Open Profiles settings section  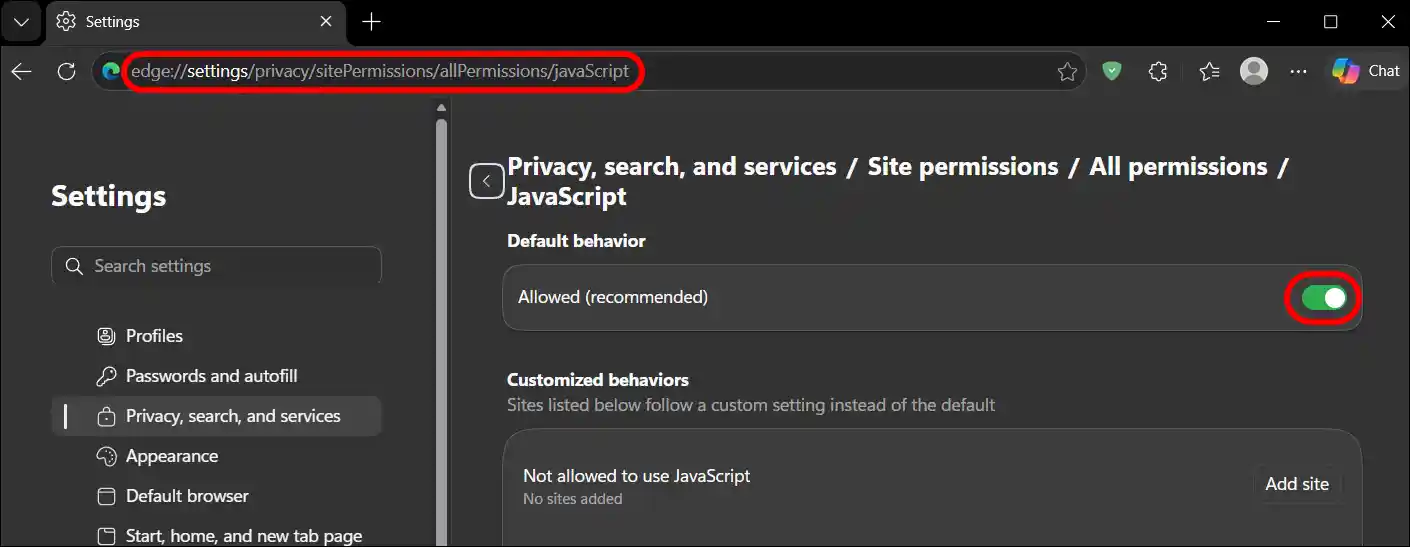click(x=216, y=336)
